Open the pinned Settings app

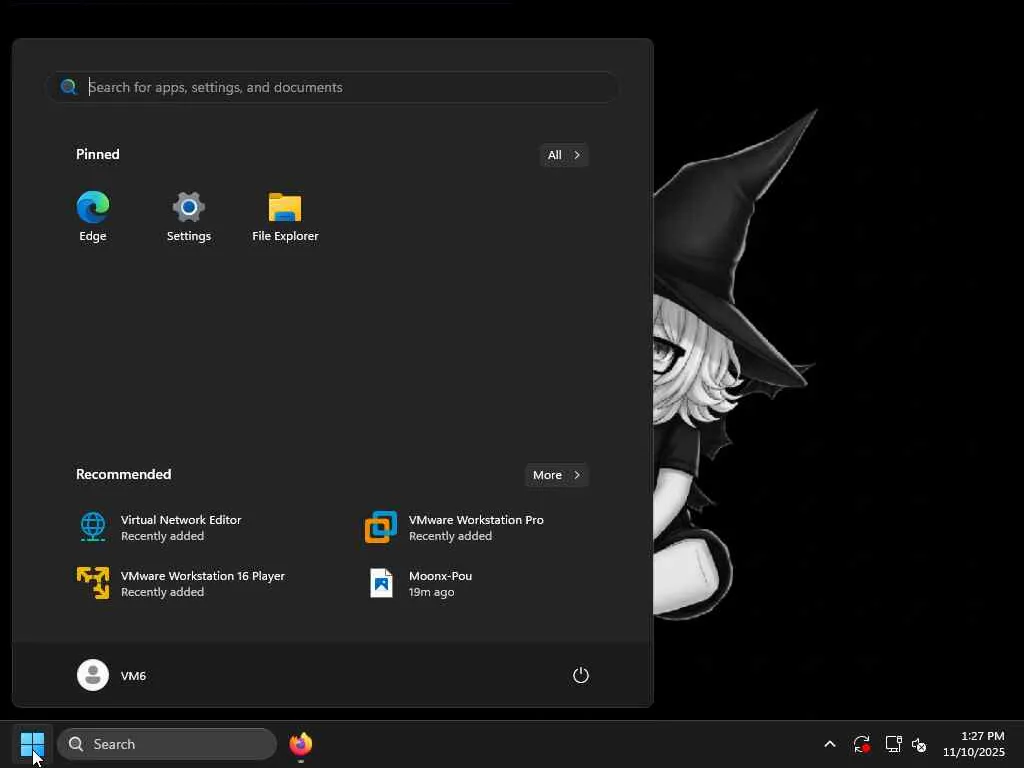point(189,217)
